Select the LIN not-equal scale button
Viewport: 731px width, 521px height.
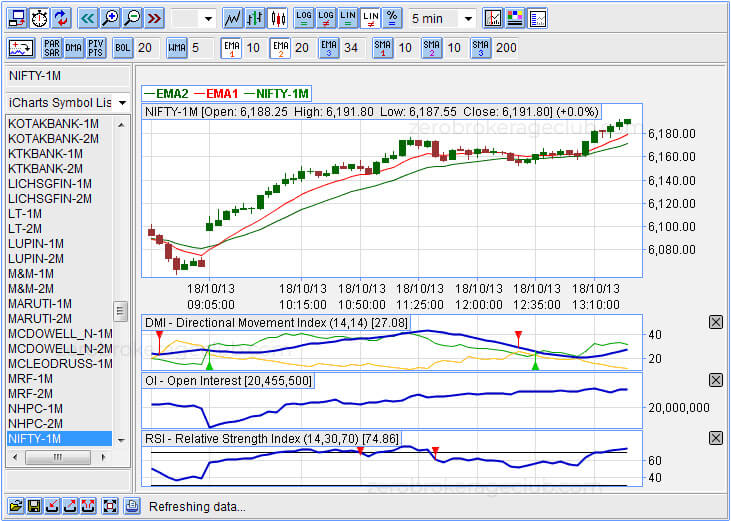pyautogui.click(x=371, y=19)
